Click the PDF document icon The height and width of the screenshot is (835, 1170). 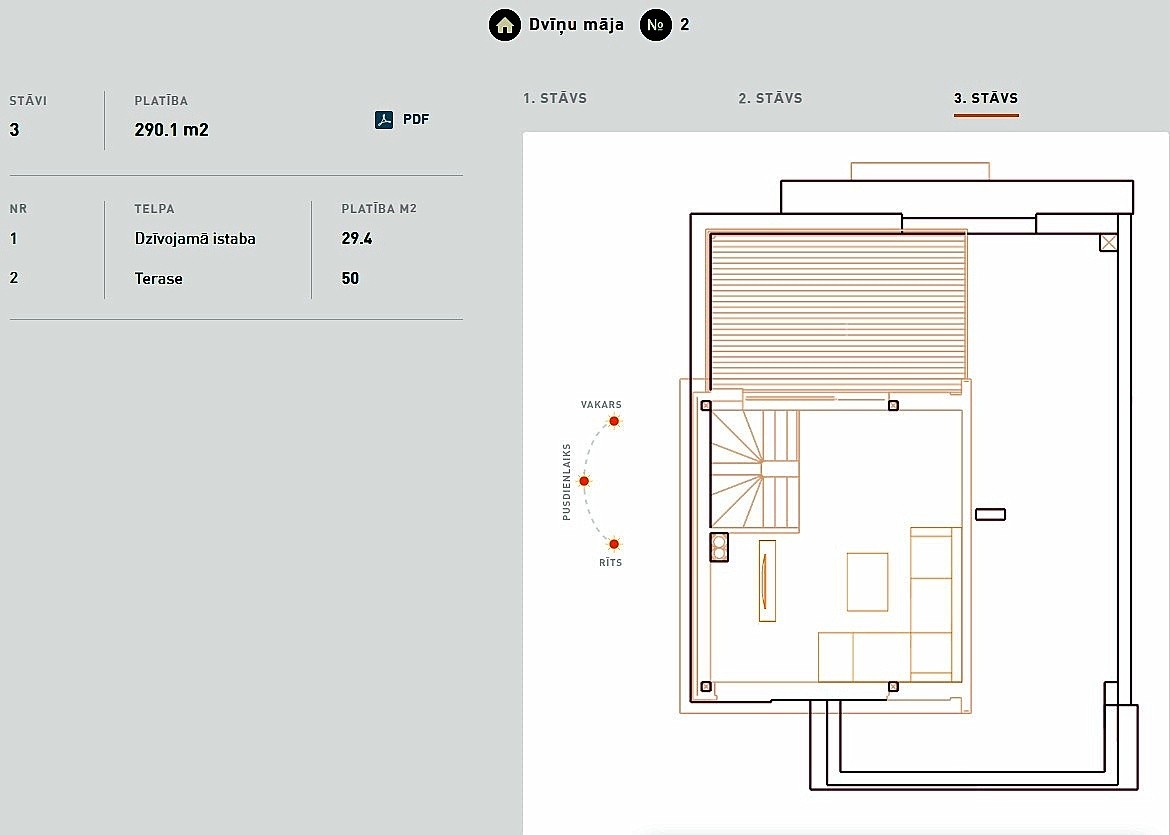pos(384,120)
